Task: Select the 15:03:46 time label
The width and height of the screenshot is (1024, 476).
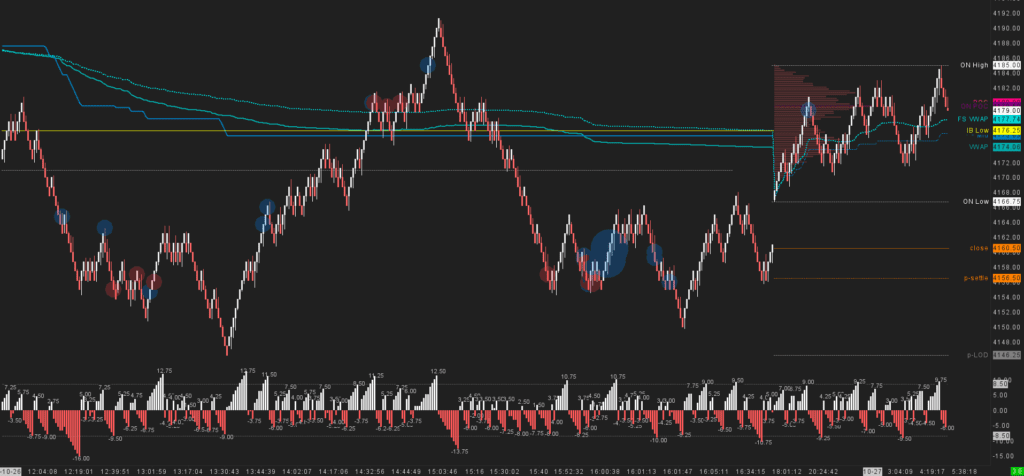Action: pyautogui.click(x=443, y=471)
